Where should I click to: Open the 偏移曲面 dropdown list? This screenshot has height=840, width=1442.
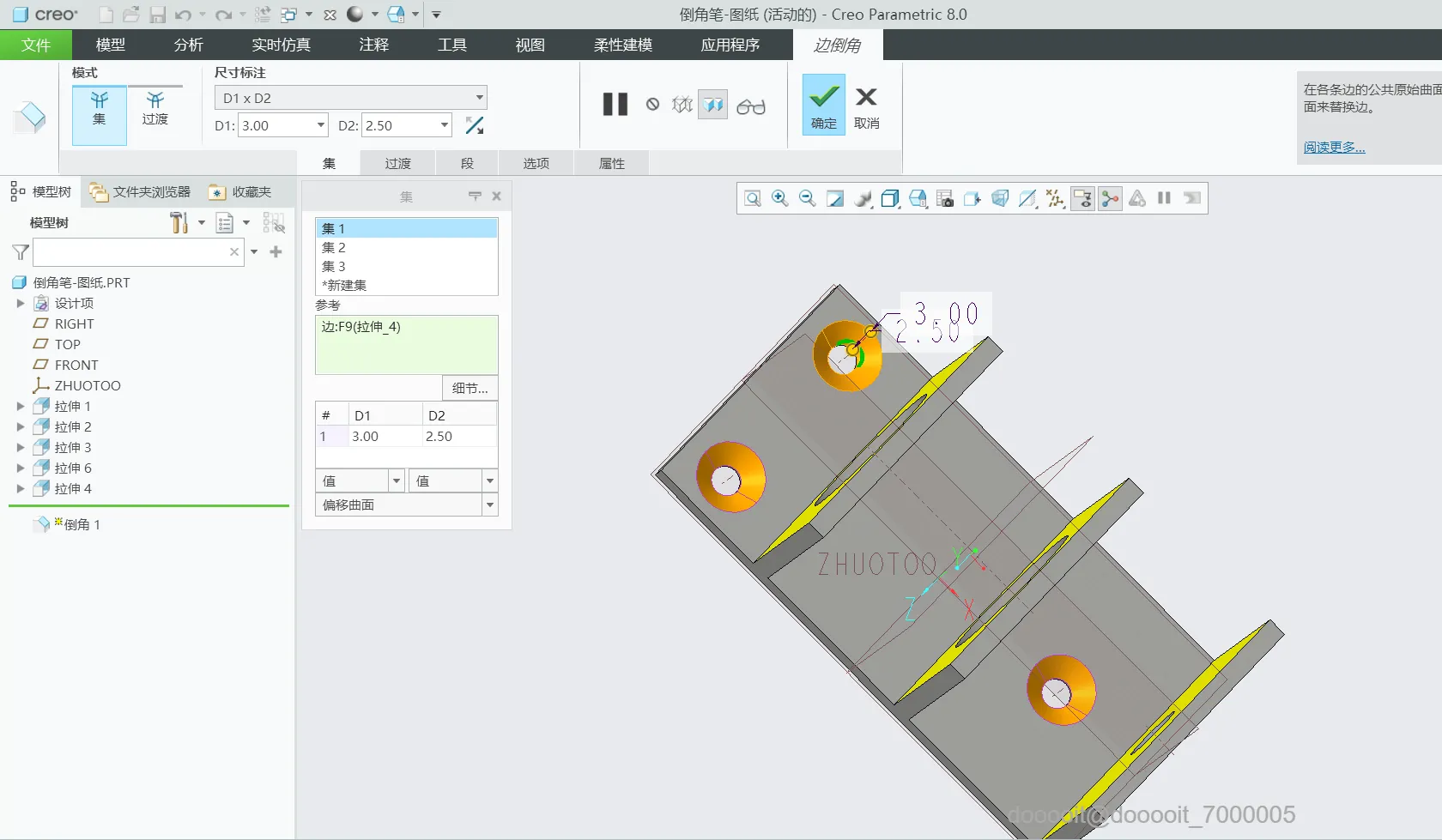[490, 505]
